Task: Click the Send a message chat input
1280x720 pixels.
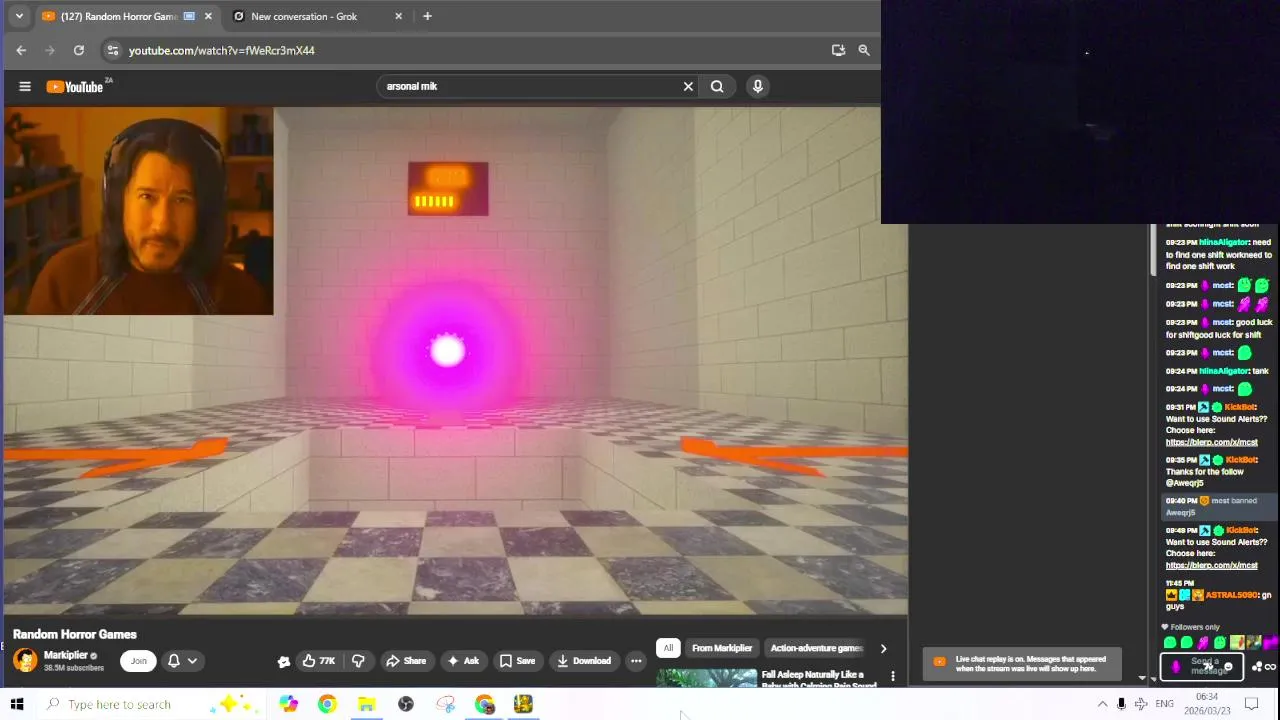Action: point(1200,666)
